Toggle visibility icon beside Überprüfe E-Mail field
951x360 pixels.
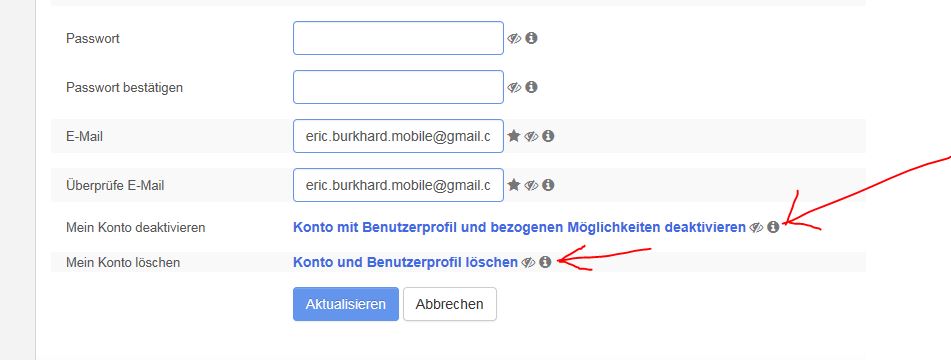click(531, 185)
